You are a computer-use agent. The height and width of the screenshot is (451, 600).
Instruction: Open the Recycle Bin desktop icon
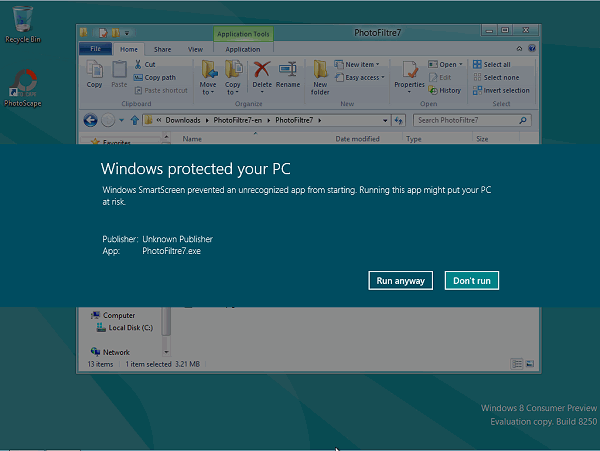[x=23, y=25]
